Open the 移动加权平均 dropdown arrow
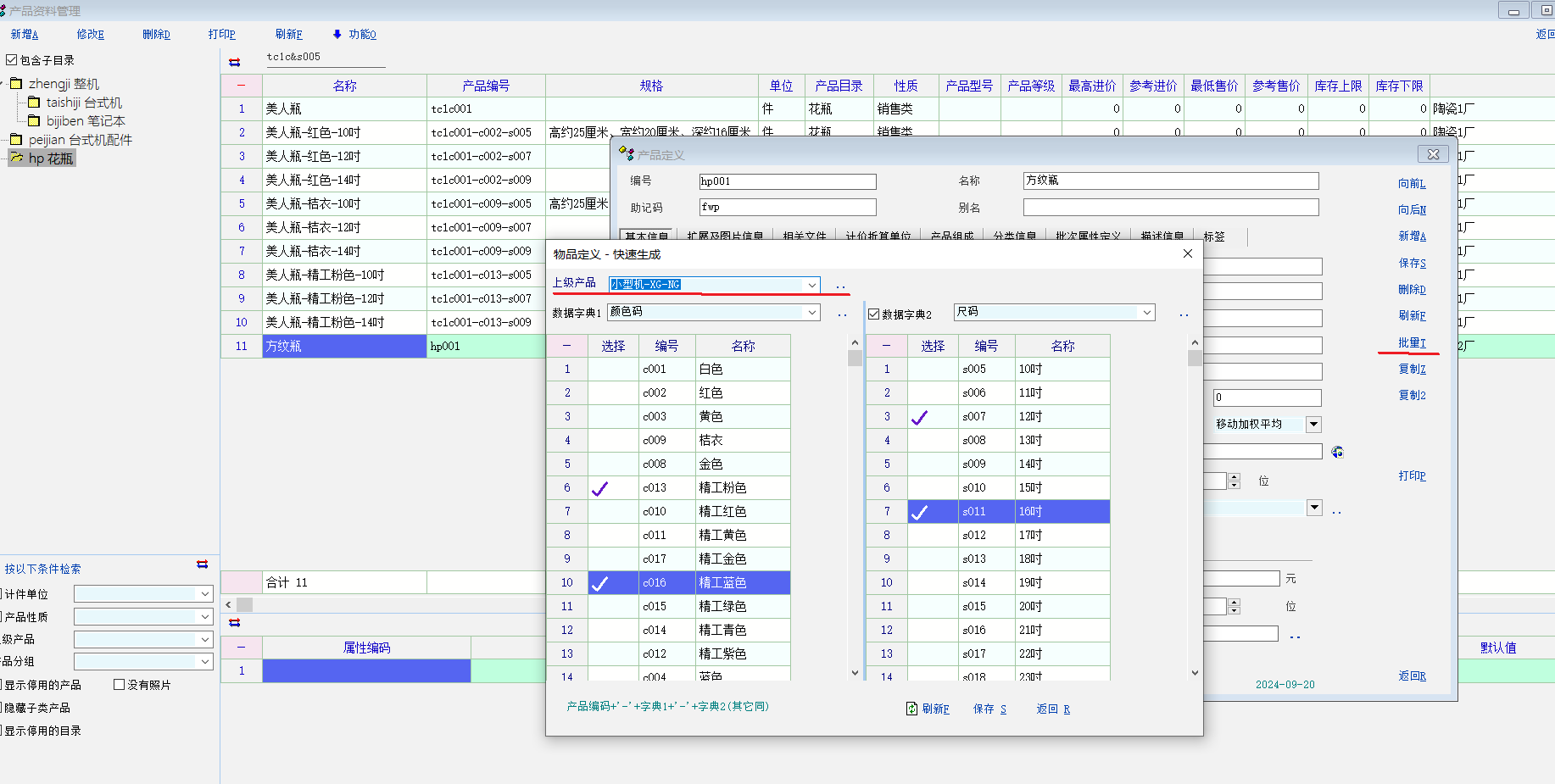The height and width of the screenshot is (784, 1555). click(1313, 425)
